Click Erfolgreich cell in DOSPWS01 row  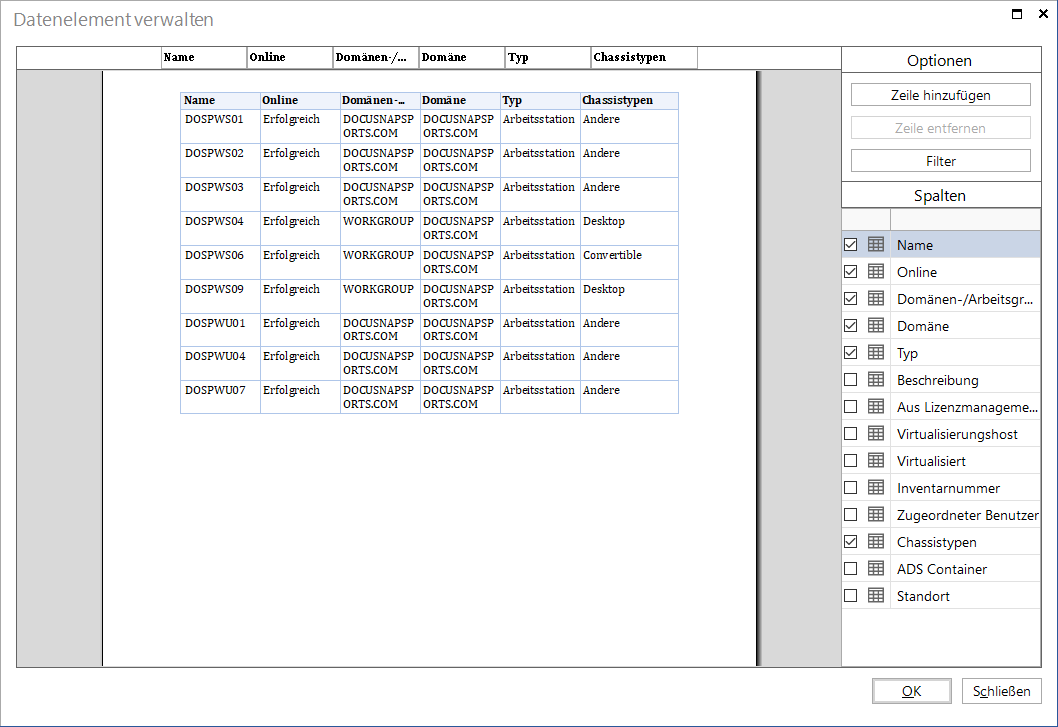pyautogui.click(x=300, y=126)
